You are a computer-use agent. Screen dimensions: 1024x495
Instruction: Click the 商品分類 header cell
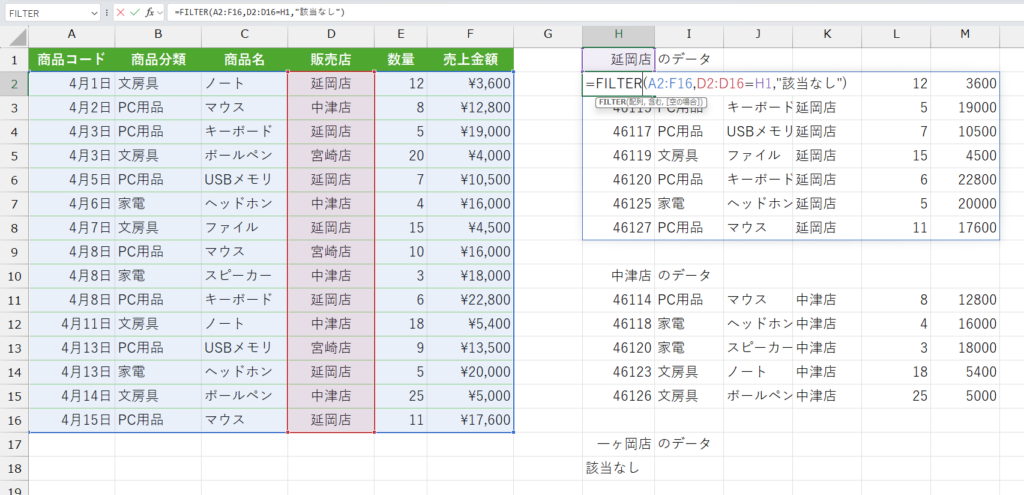pos(158,59)
